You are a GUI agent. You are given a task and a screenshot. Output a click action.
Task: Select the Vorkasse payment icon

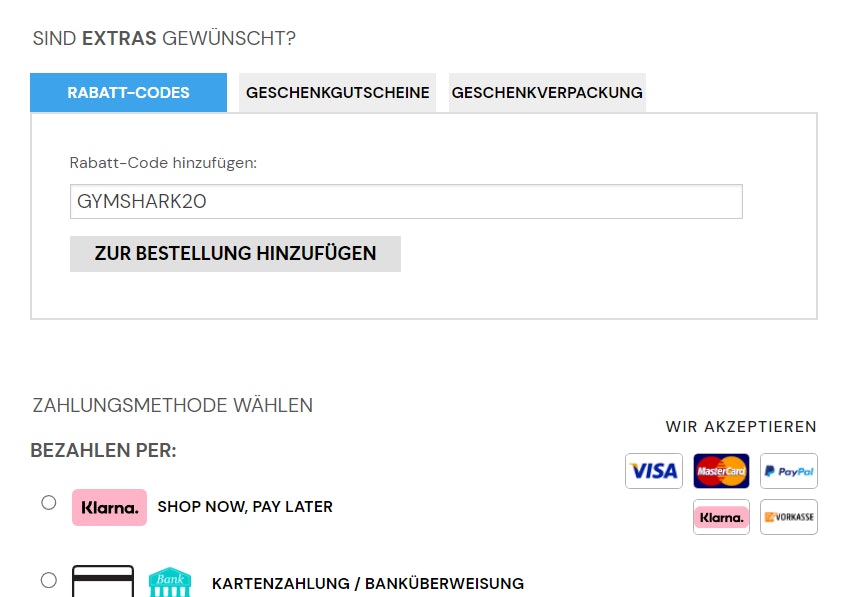[788, 517]
